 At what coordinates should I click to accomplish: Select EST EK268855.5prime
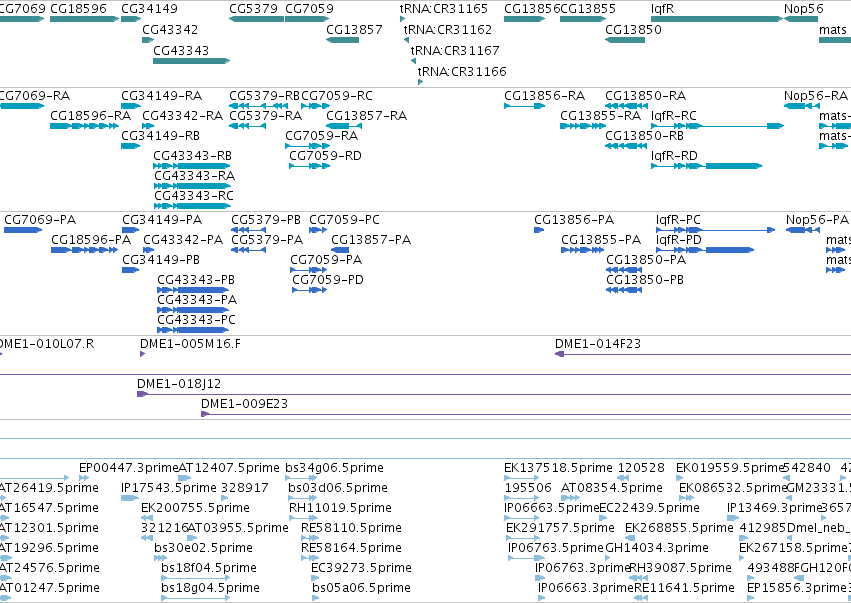click(x=679, y=528)
